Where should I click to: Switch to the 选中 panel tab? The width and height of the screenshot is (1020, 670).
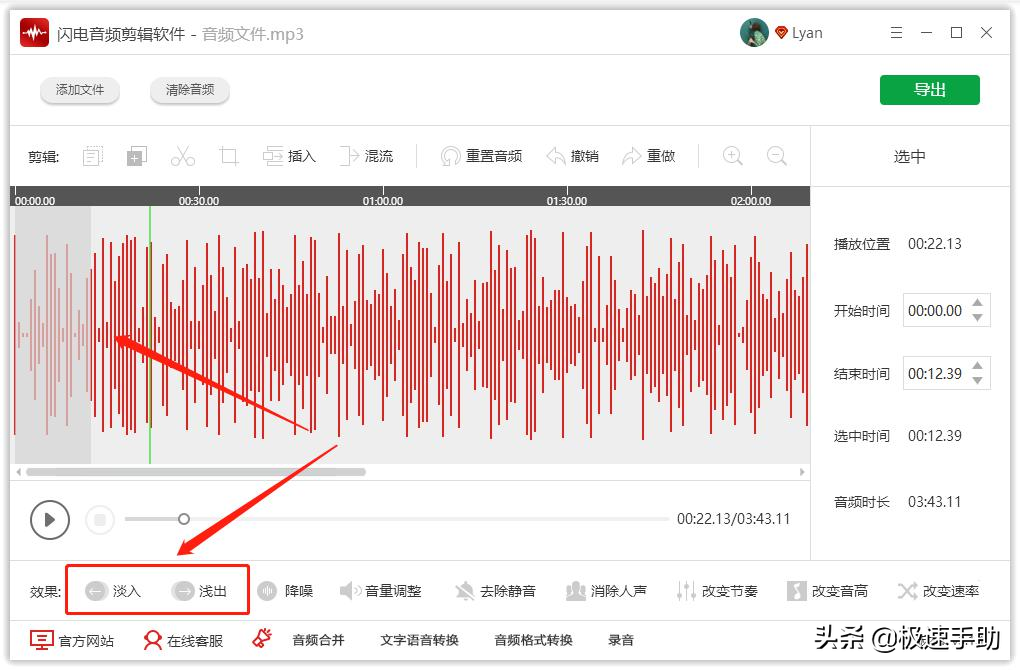(908, 156)
